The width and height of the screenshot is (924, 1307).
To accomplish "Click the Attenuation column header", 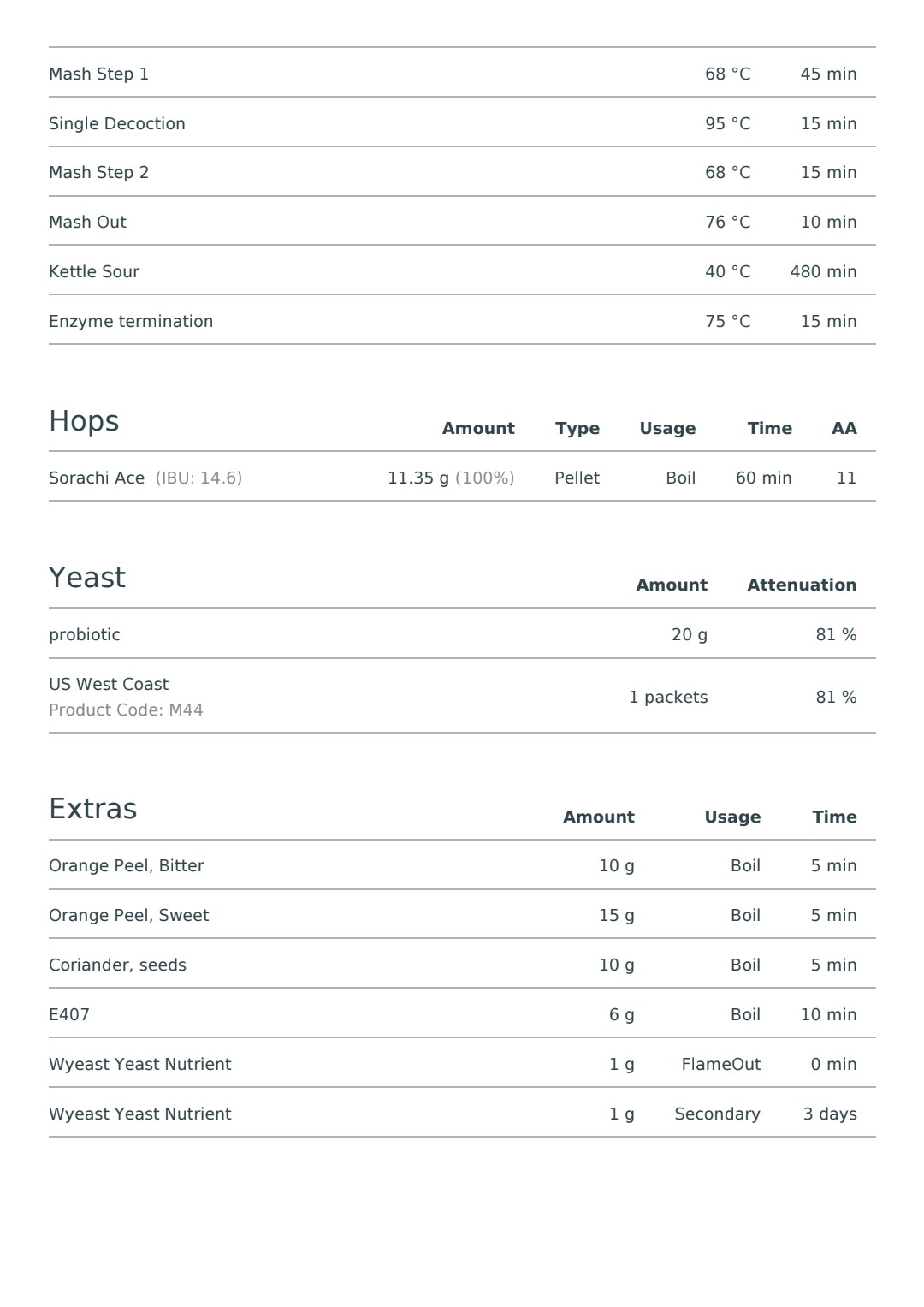I will tap(802, 585).
